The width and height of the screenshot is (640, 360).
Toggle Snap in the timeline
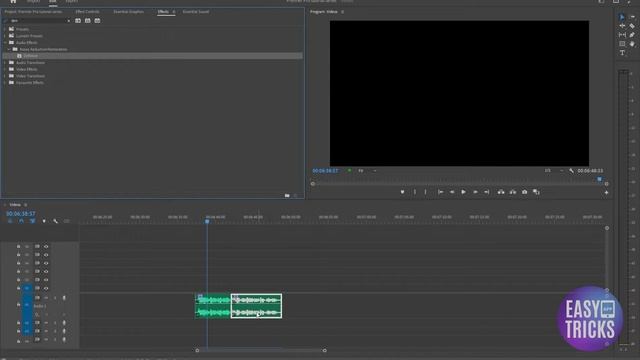(x=21, y=221)
